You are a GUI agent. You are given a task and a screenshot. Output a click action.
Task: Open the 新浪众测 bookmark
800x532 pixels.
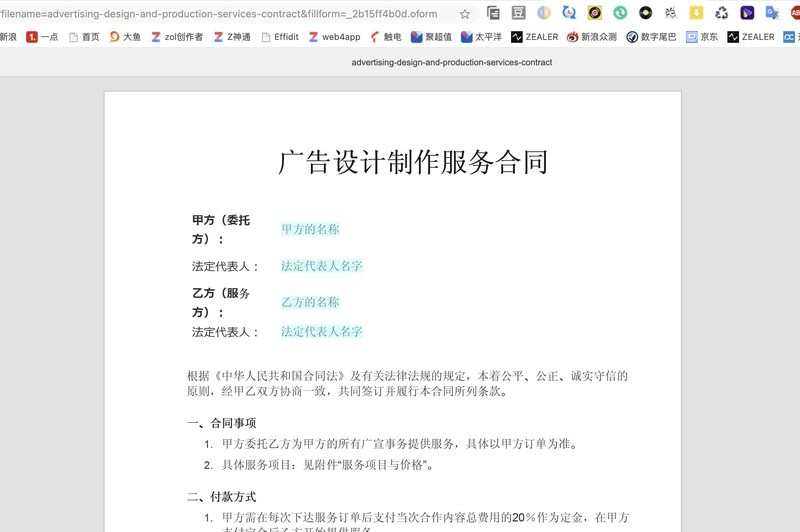pyautogui.click(x=592, y=37)
